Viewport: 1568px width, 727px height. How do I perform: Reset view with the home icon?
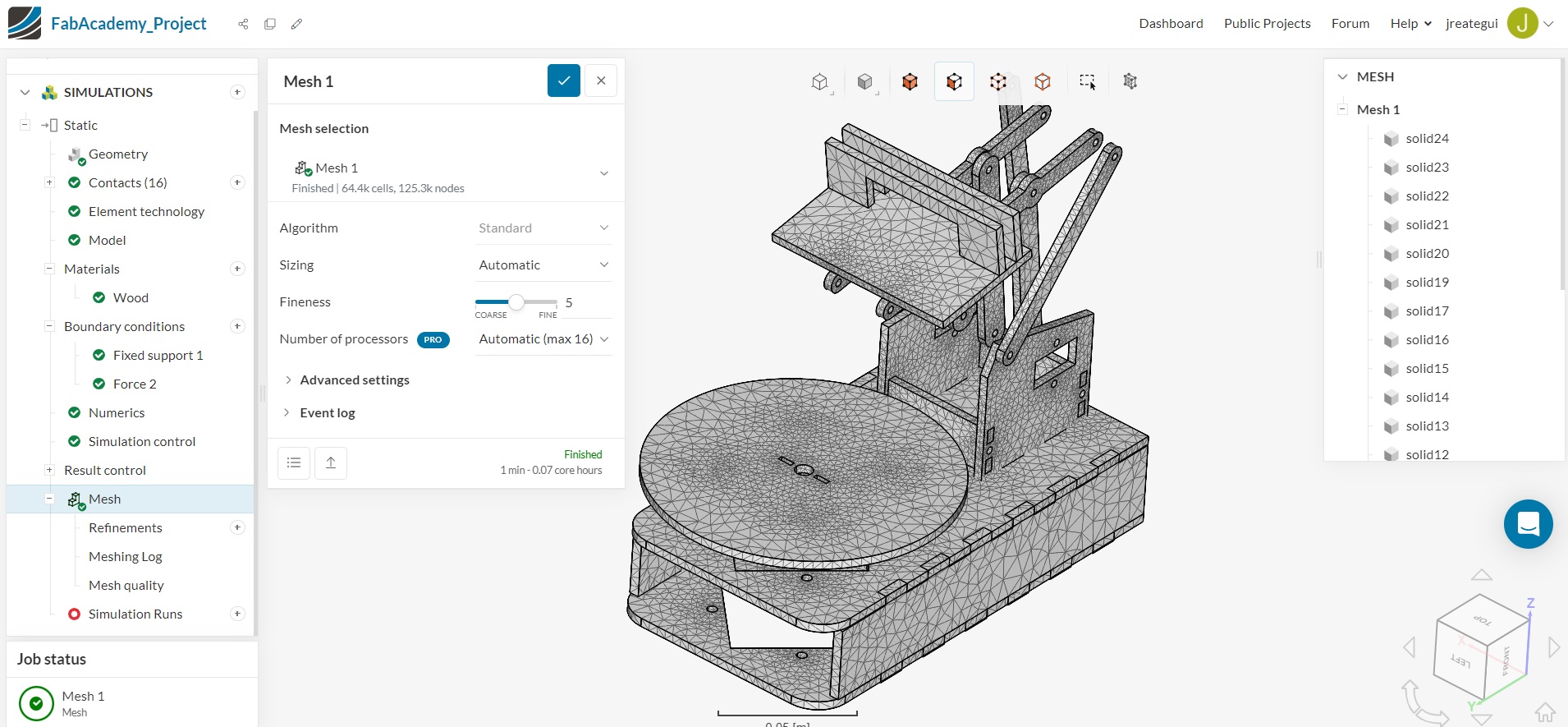coord(1545,712)
